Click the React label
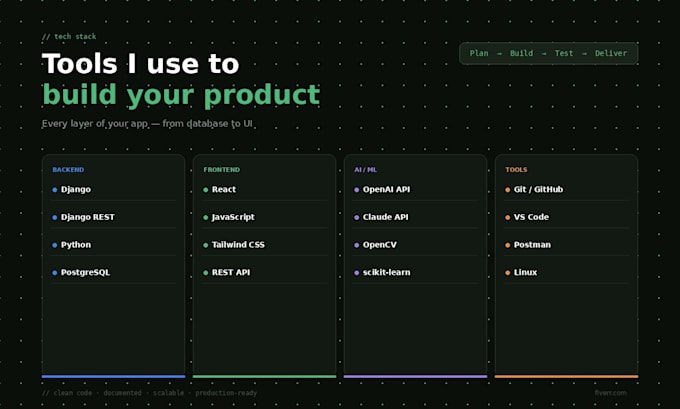This screenshot has width=680, height=409. [224, 189]
